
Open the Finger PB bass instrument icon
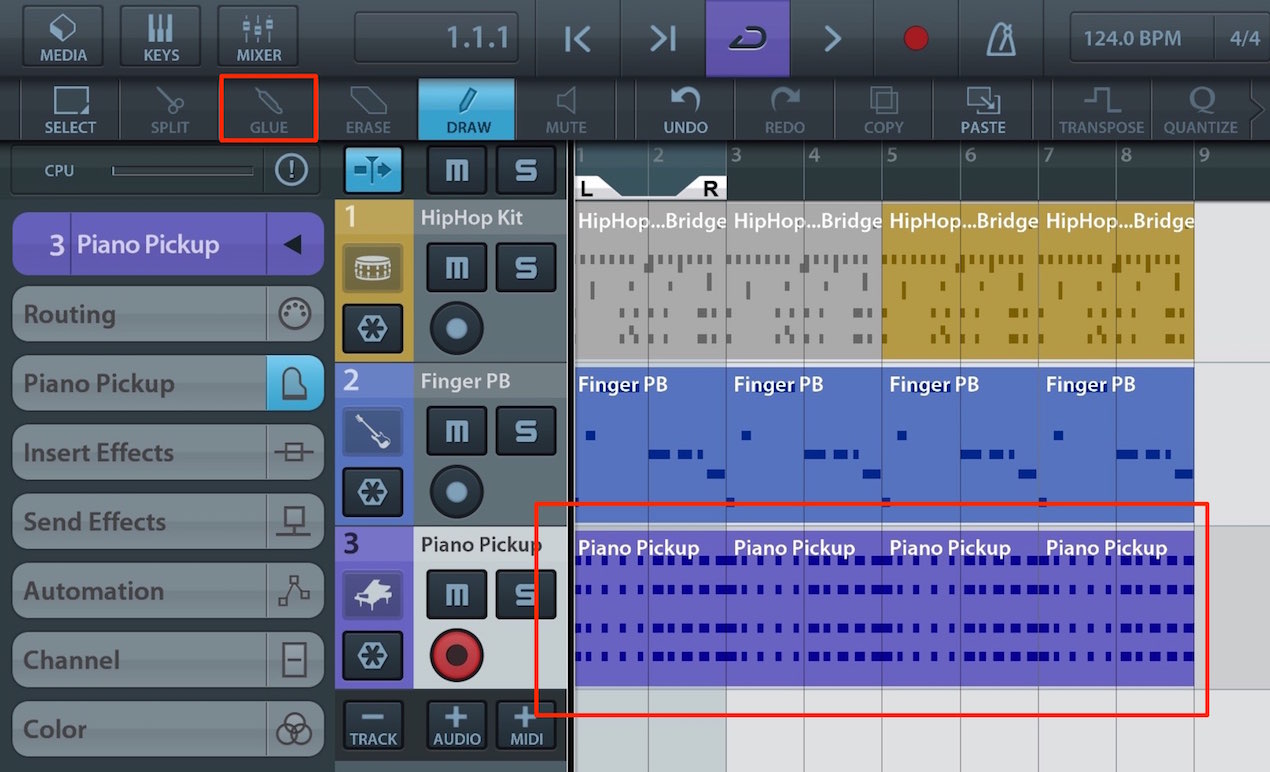point(373,431)
